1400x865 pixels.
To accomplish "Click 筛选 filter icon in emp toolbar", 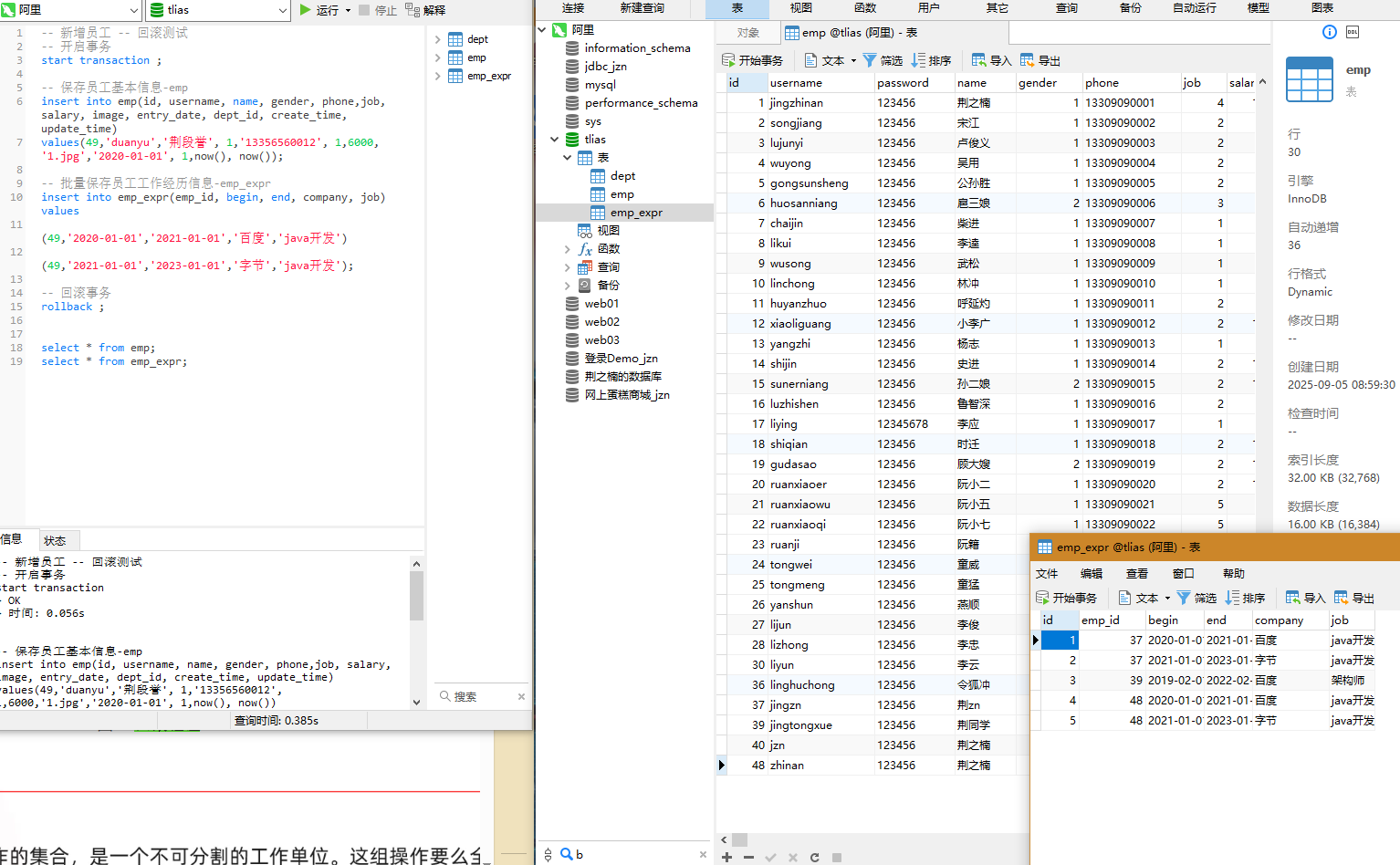I will [870, 60].
